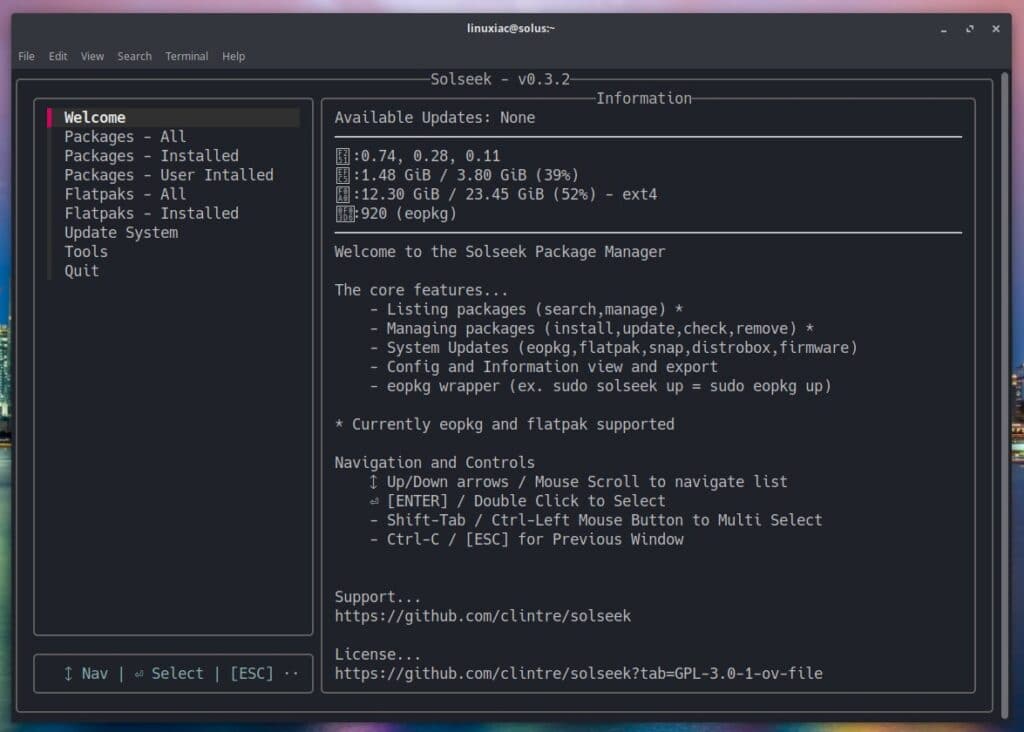Image resolution: width=1024 pixels, height=732 pixels.
Task: Open the Solseek support GitHub link
Action: (x=484, y=615)
